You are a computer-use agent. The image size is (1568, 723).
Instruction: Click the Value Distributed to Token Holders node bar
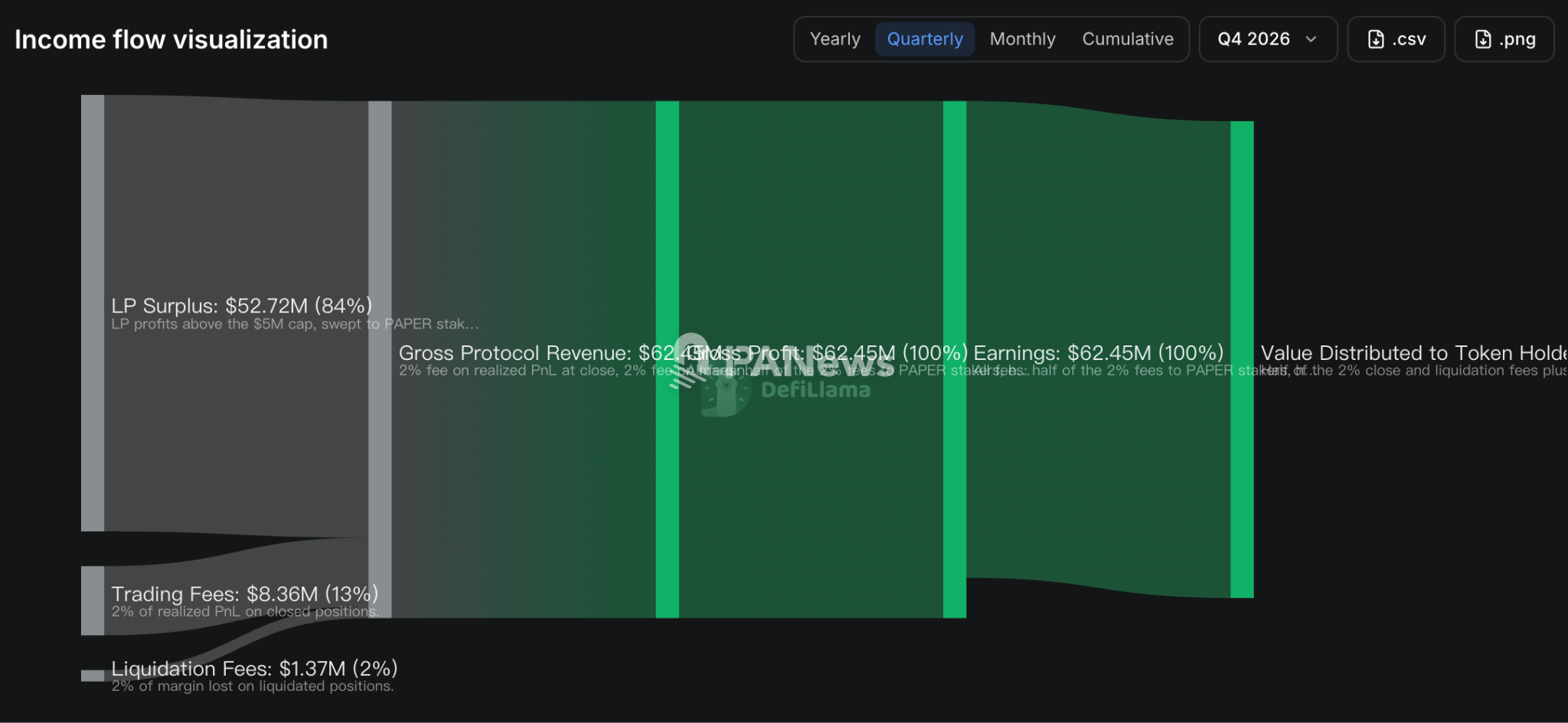[x=1242, y=359]
